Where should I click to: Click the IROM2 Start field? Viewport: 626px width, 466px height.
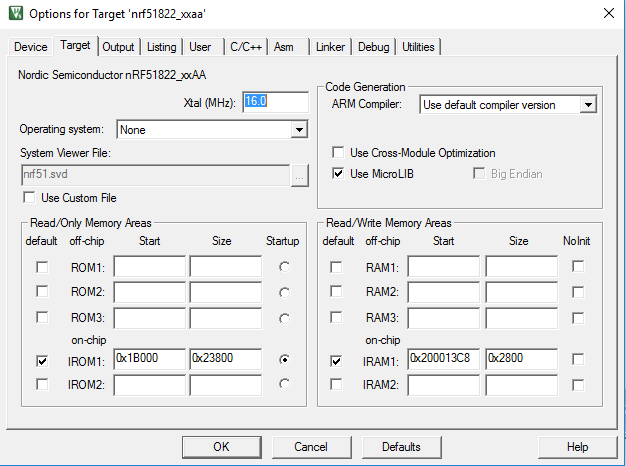(150, 385)
